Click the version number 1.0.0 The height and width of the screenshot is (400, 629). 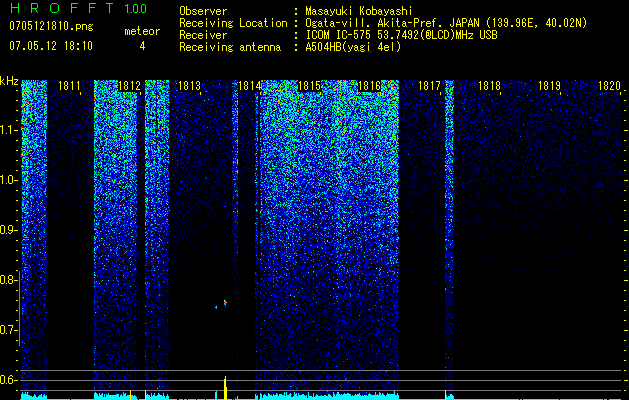(136, 8)
